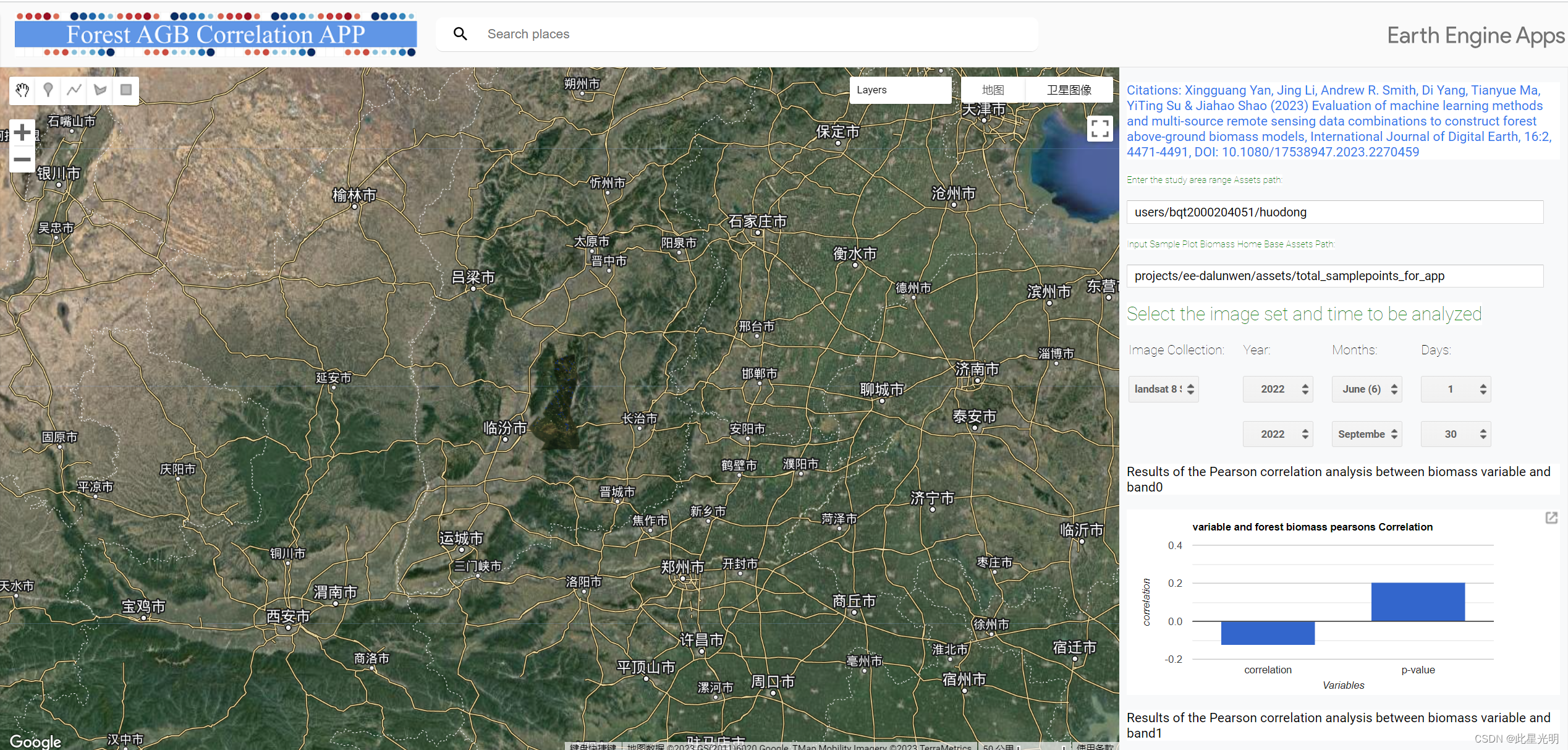This screenshot has height=750, width=1568.
Task: Click the study area assets path field
Action: pos(1334,212)
